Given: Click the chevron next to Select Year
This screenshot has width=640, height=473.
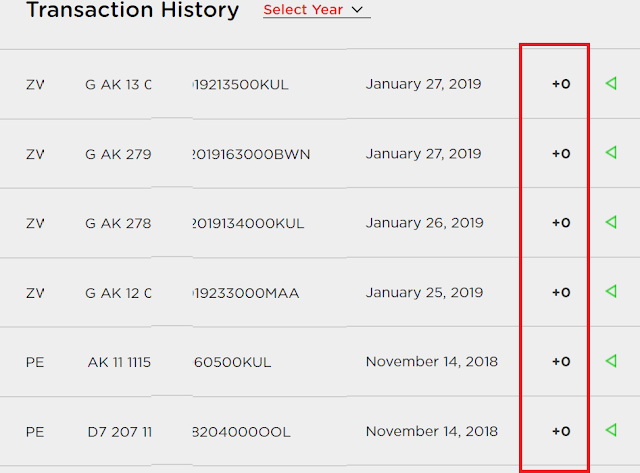Looking at the screenshot, I should coord(357,10).
